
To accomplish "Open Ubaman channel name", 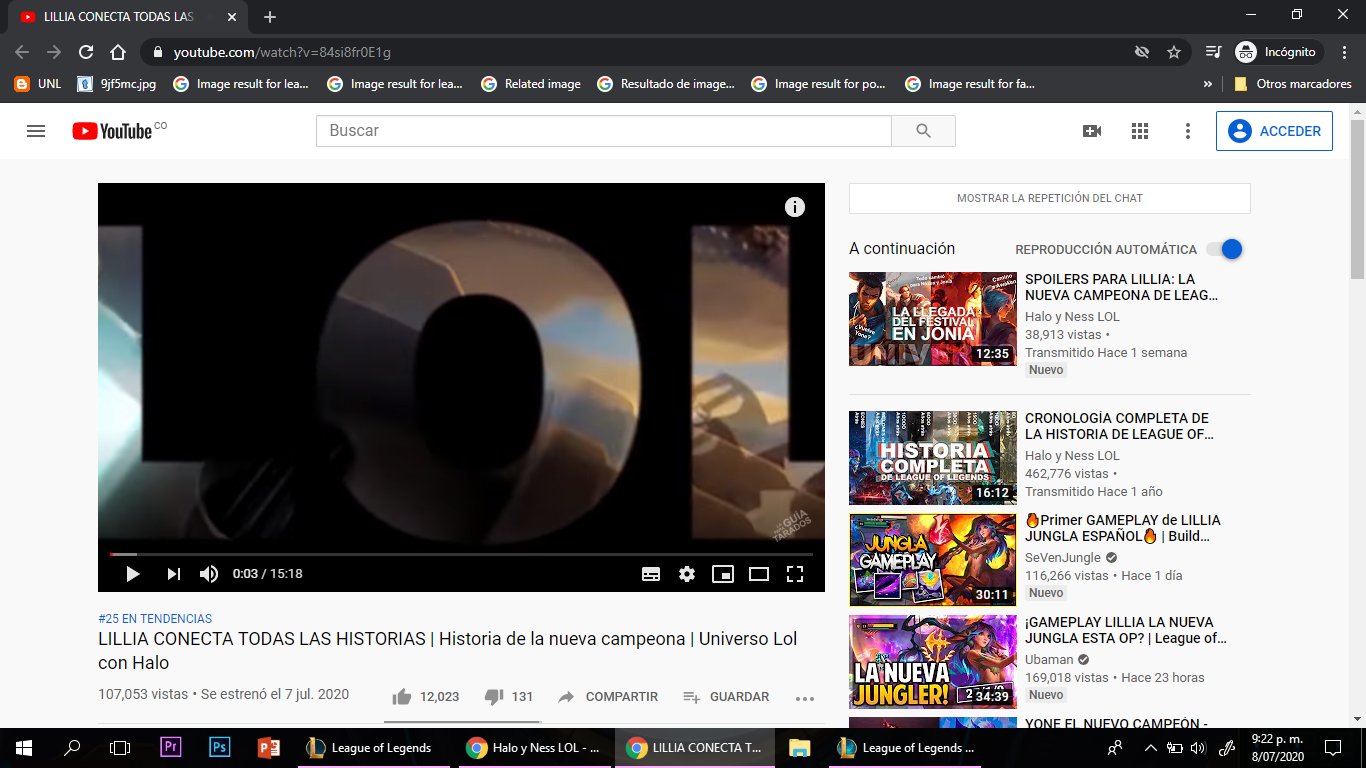I will [1049, 660].
